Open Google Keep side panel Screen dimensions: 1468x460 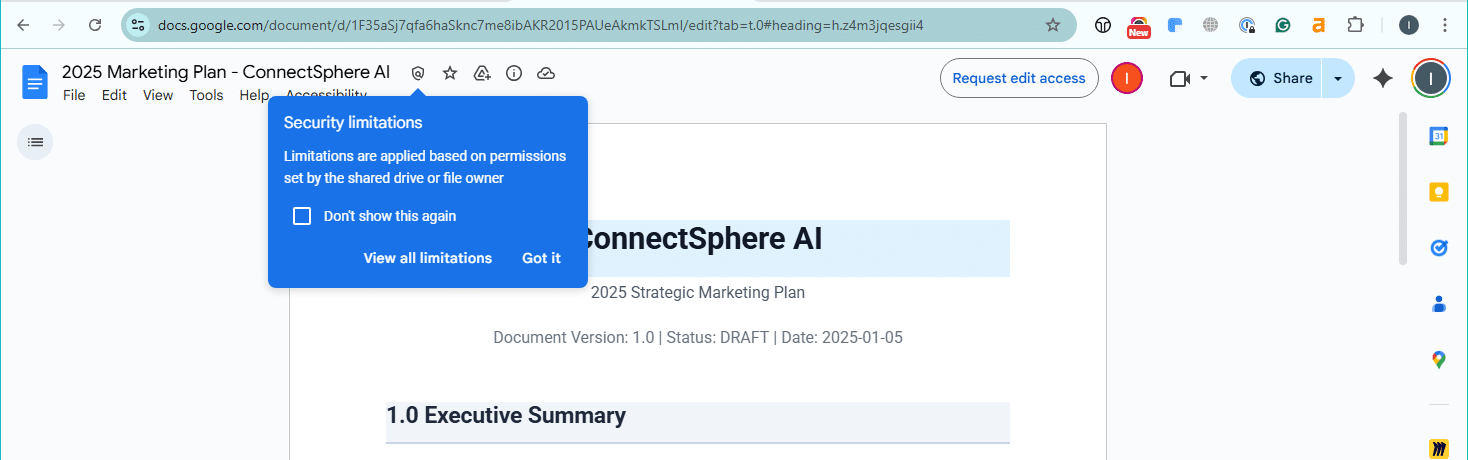click(x=1439, y=192)
